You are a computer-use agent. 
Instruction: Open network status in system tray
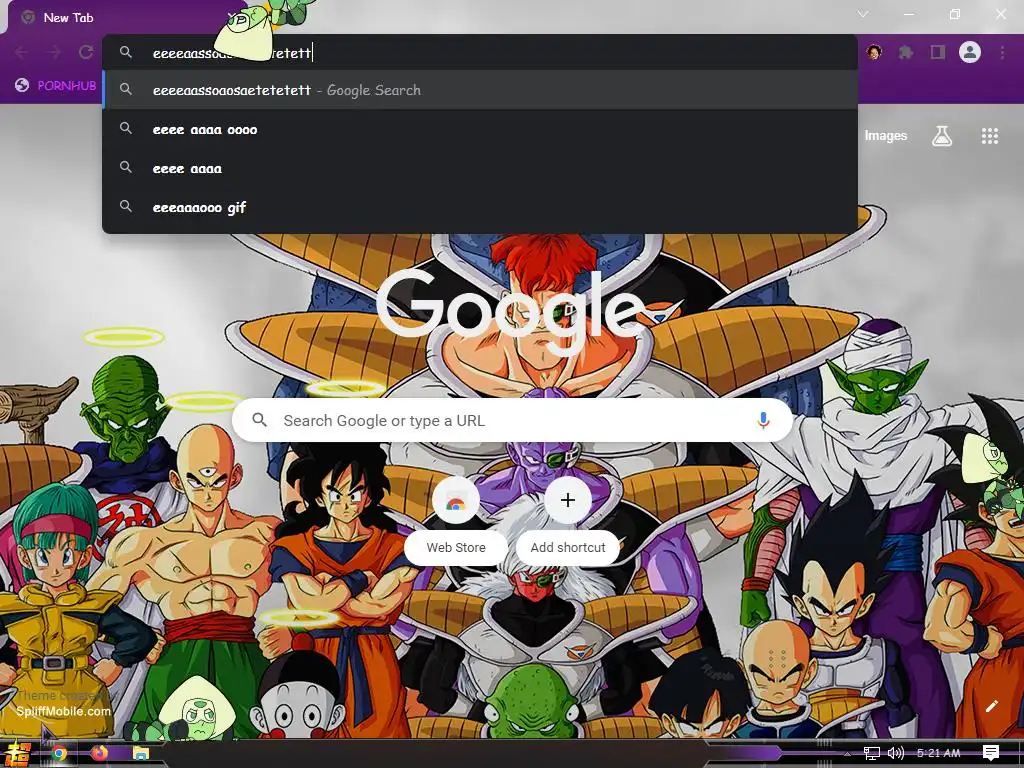[872, 754]
